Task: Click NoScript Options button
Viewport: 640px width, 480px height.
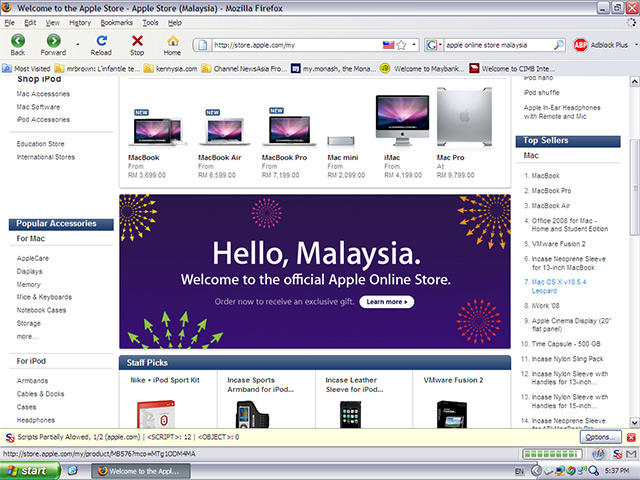Action: click(599, 437)
